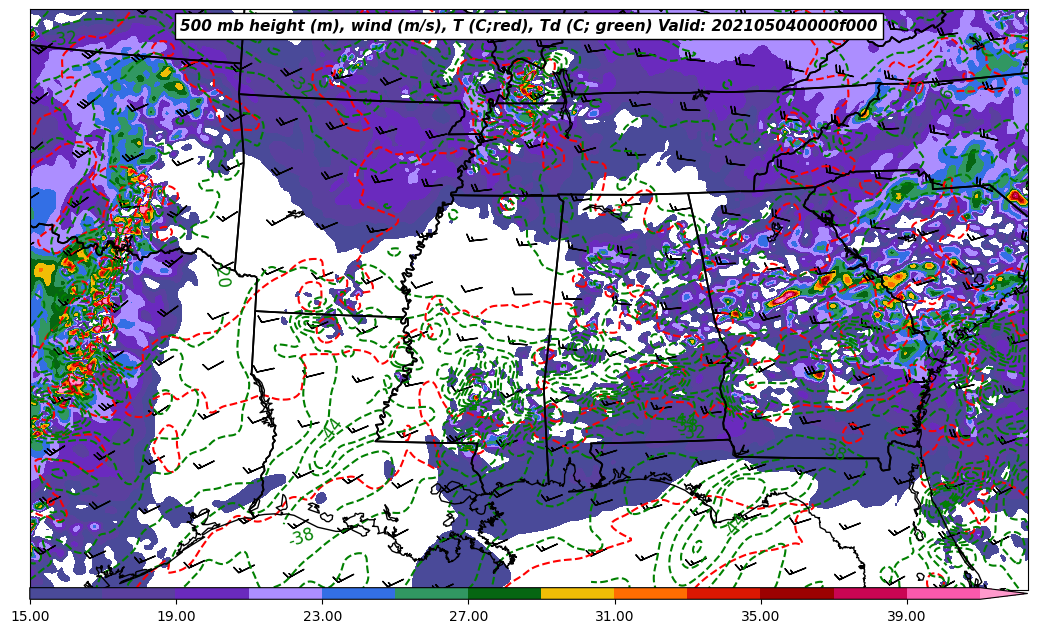Click the colorbar label 23.00
The width and height of the screenshot is (1037, 633).
tap(322, 616)
